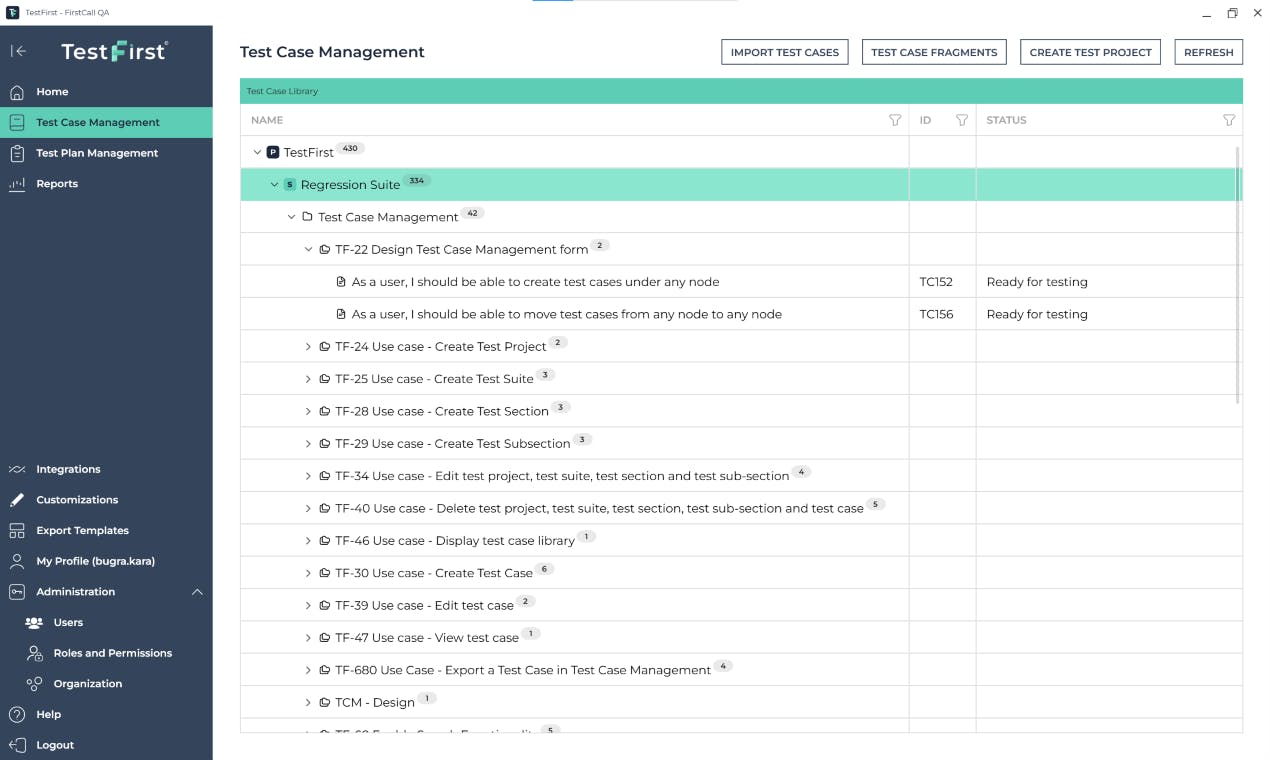This screenshot has width=1270, height=760.
Task: Click the My Profile person icon
Action: pos(17,561)
